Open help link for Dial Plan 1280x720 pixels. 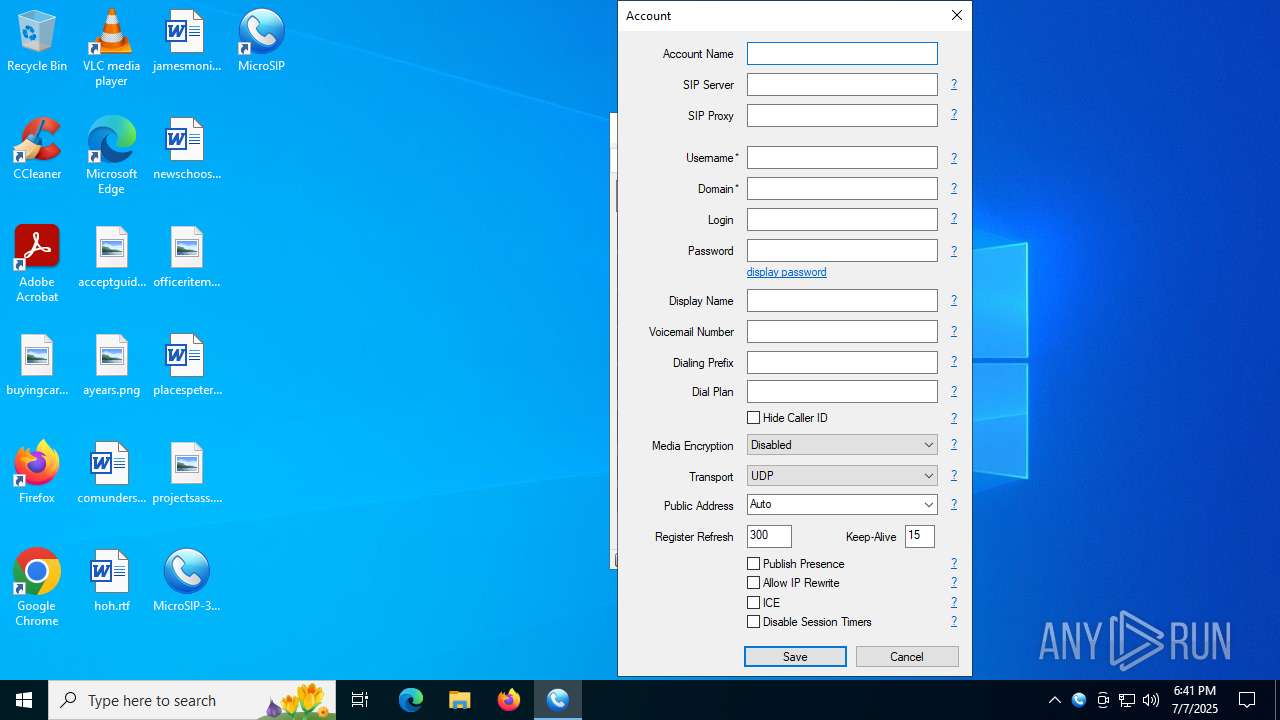click(x=954, y=391)
